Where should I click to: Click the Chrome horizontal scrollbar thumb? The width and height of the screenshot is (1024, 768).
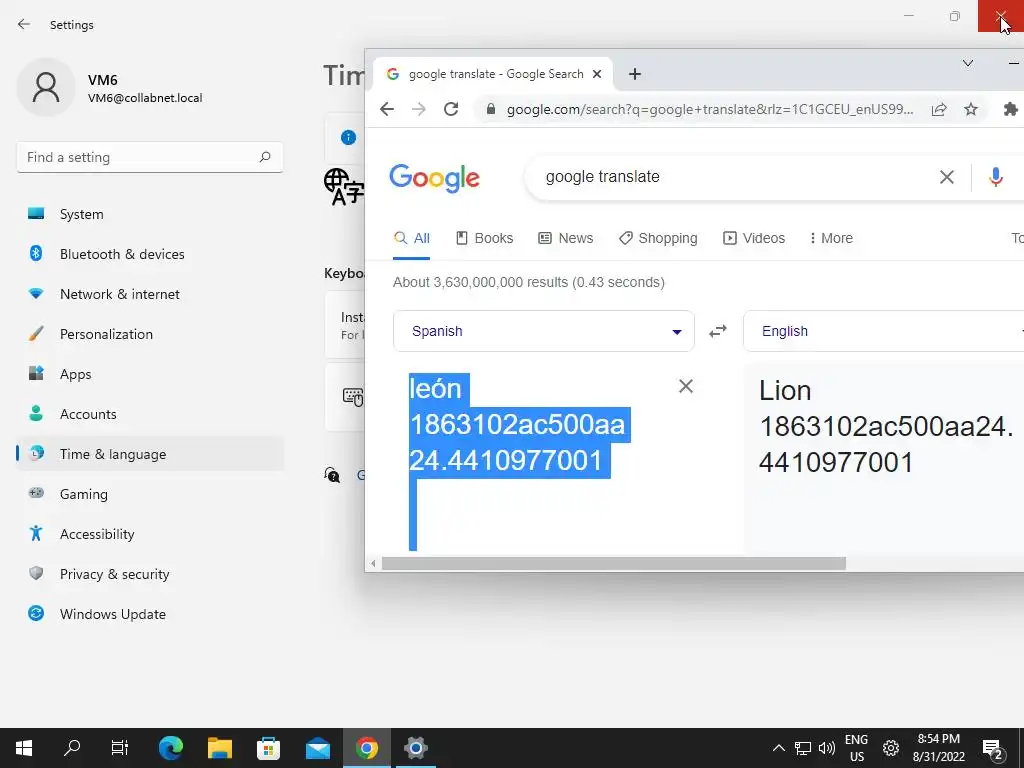[614, 563]
